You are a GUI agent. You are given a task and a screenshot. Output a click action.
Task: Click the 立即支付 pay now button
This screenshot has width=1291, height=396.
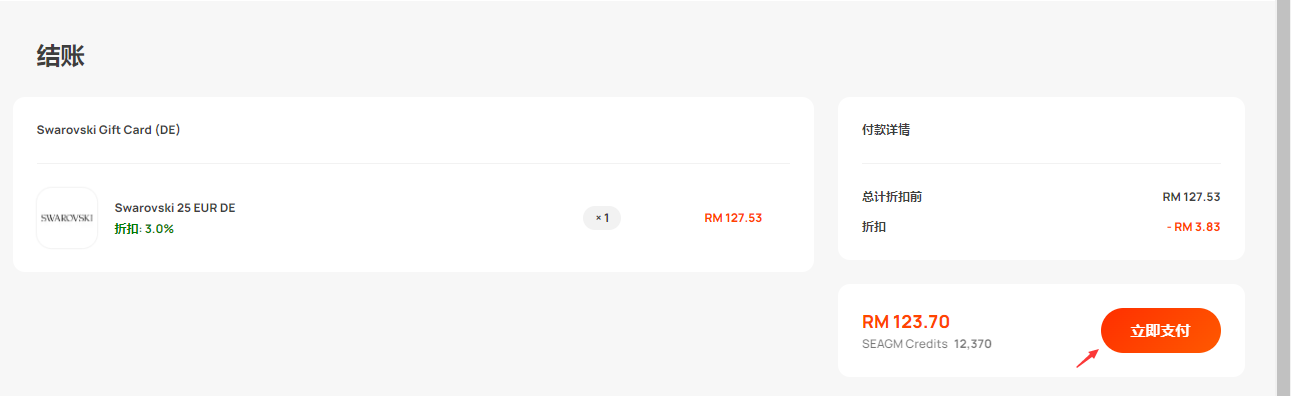click(1160, 331)
